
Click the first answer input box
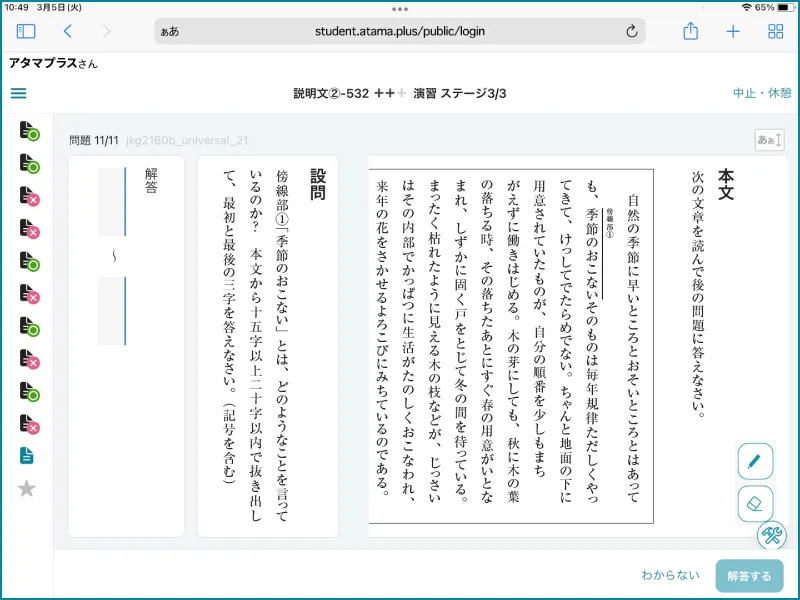tap(112, 202)
